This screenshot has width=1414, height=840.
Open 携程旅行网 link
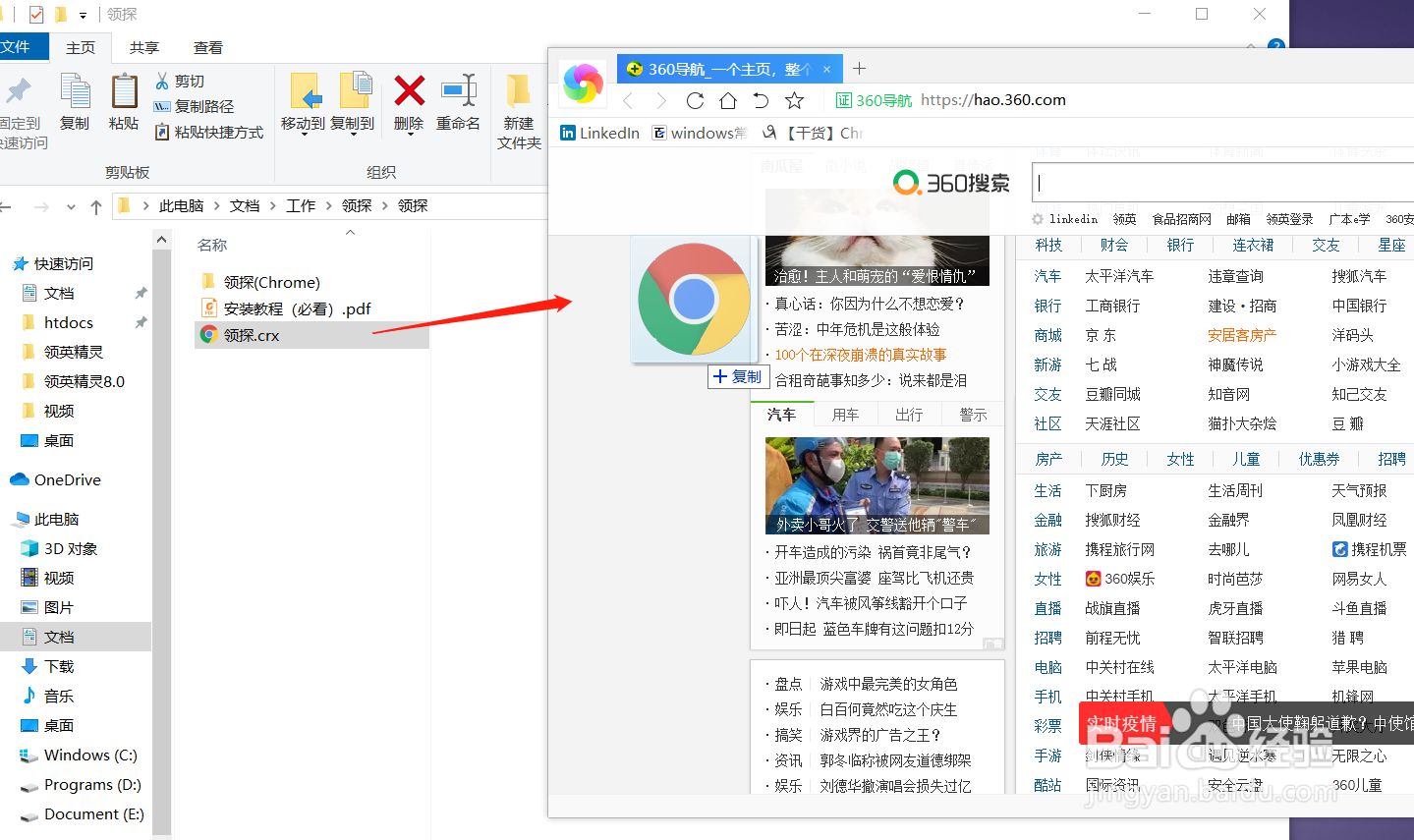[x=1119, y=549]
